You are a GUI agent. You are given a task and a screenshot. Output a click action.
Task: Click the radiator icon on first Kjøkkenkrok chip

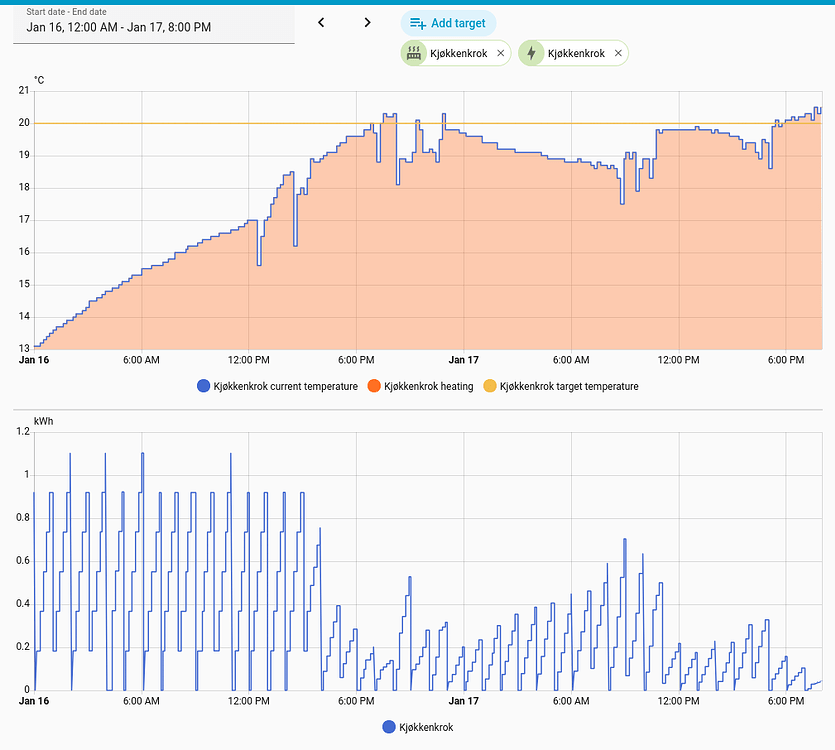[x=414, y=53]
